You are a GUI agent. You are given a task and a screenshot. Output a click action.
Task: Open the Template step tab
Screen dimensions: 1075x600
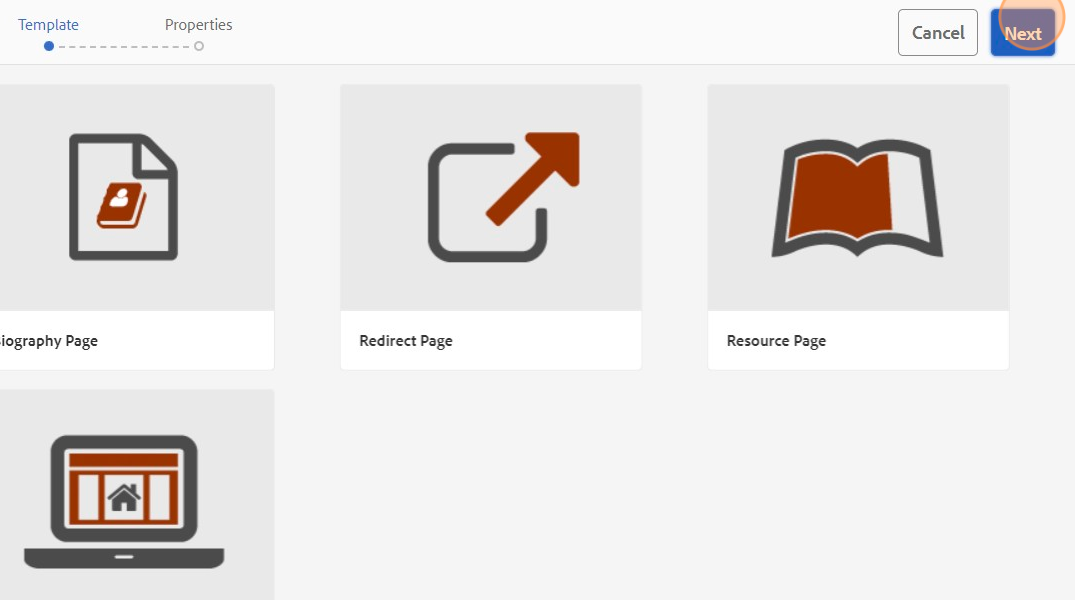coord(48,25)
